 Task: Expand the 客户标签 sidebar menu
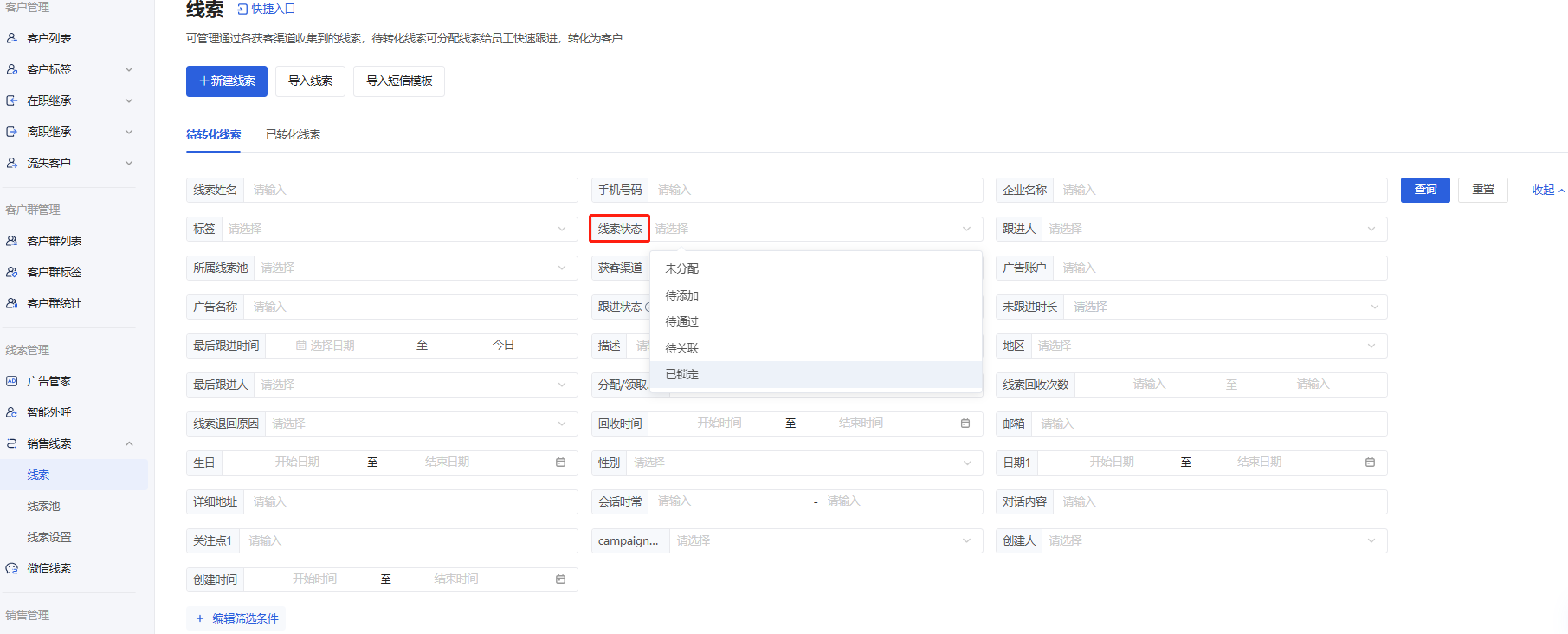(129, 69)
